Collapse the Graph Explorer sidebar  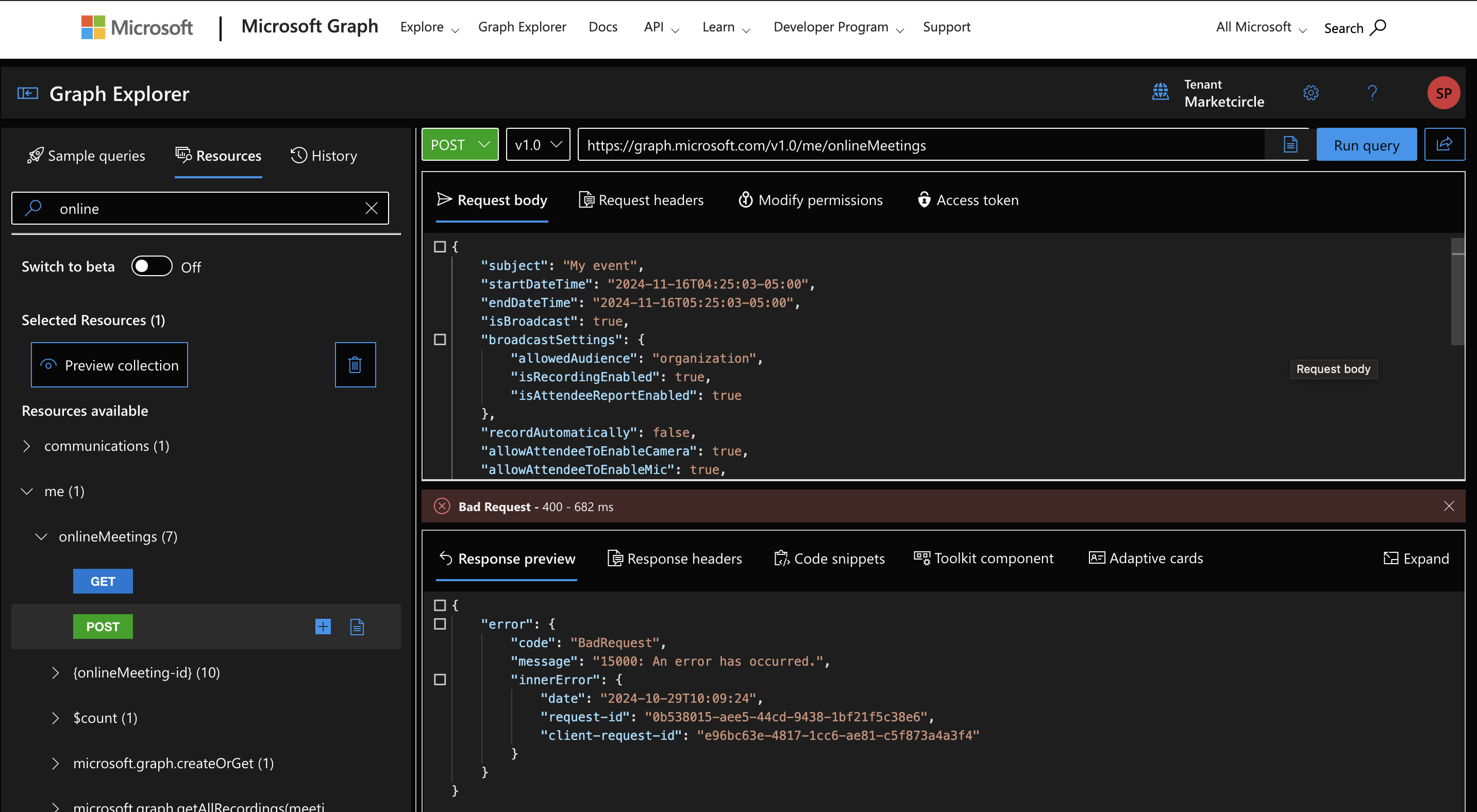coord(27,93)
